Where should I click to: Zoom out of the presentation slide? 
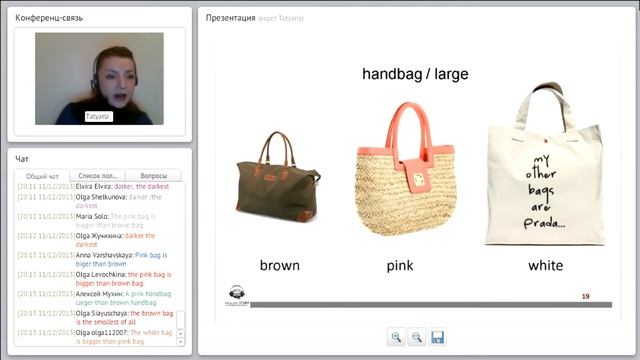(x=416, y=337)
